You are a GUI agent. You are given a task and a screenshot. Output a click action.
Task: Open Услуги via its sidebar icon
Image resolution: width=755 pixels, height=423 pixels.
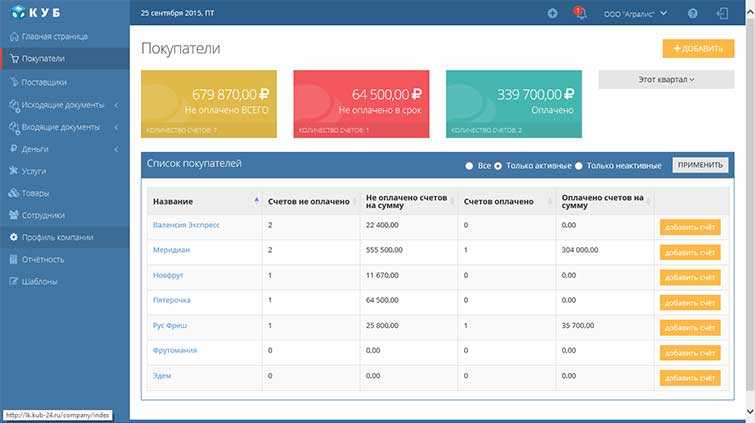13,171
